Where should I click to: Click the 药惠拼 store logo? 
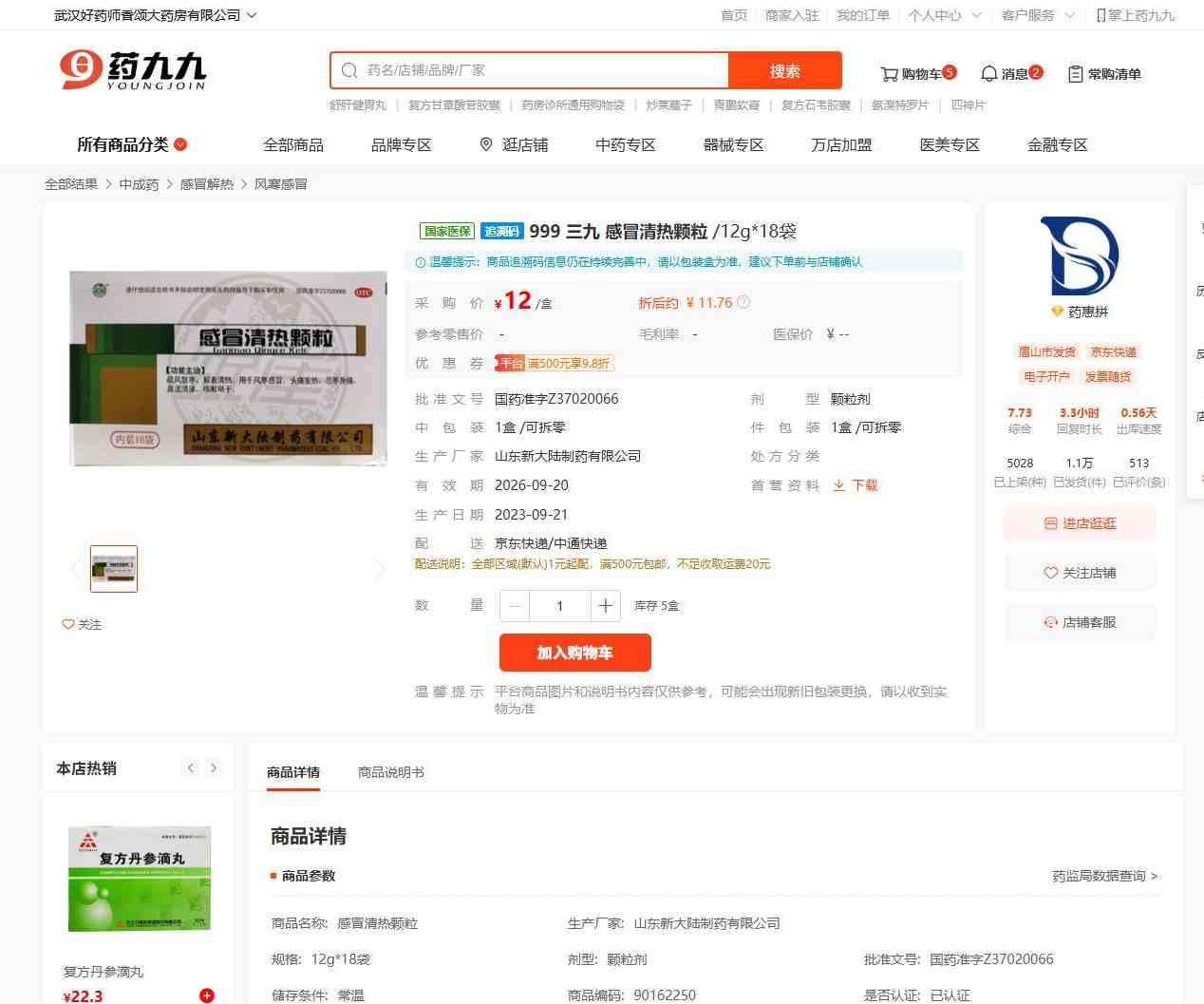tap(1080, 256)
